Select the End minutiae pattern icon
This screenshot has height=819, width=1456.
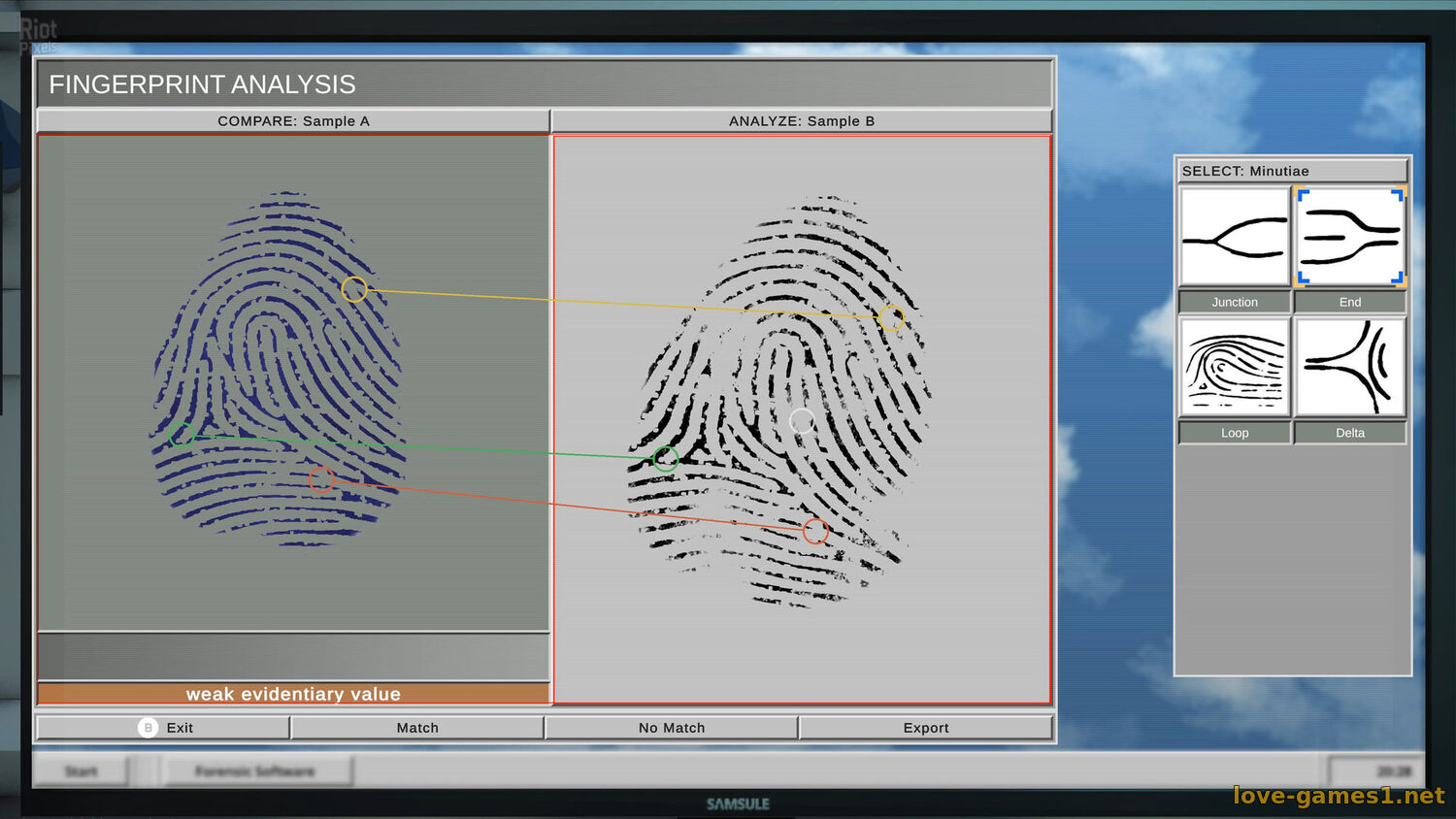(x=1350, y=237)
